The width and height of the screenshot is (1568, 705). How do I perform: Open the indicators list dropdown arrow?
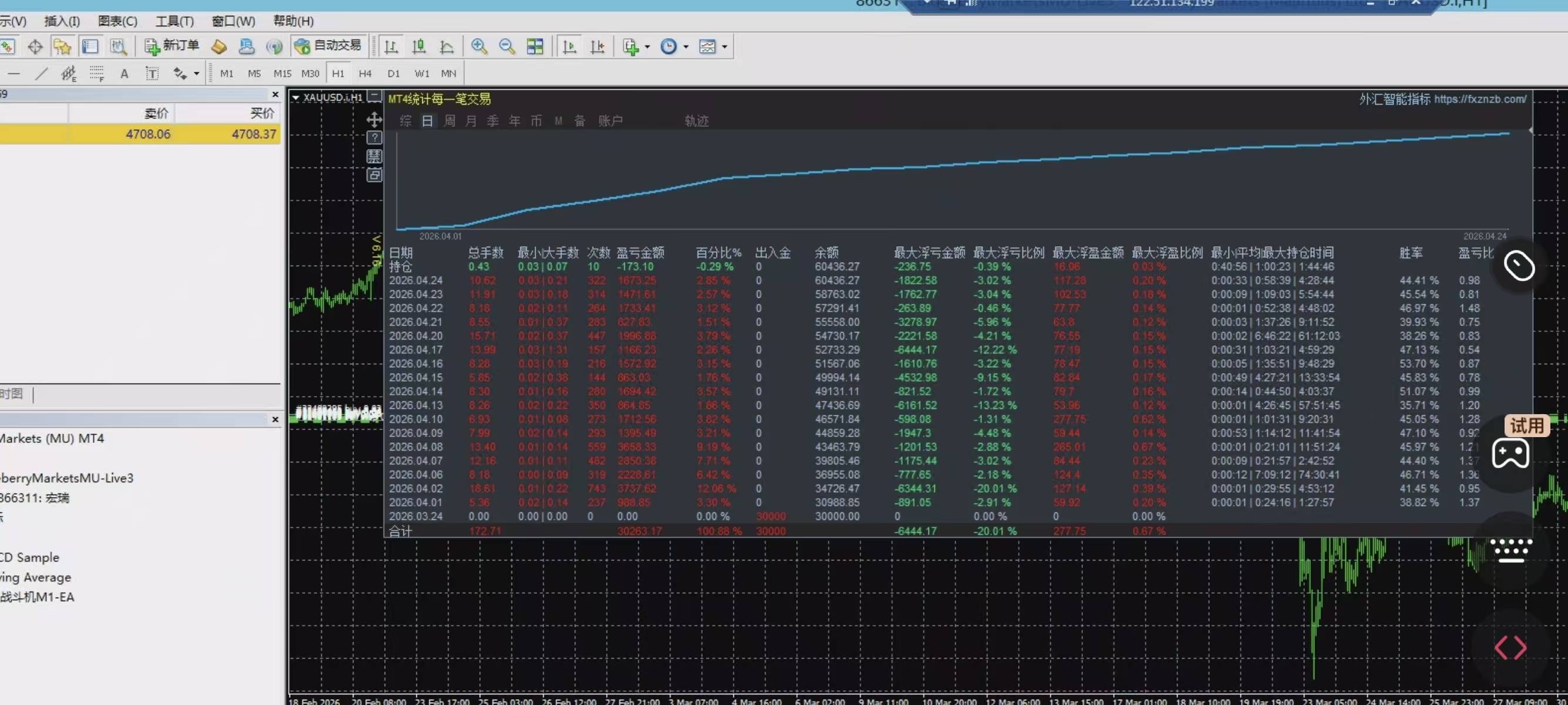point(647,47)
